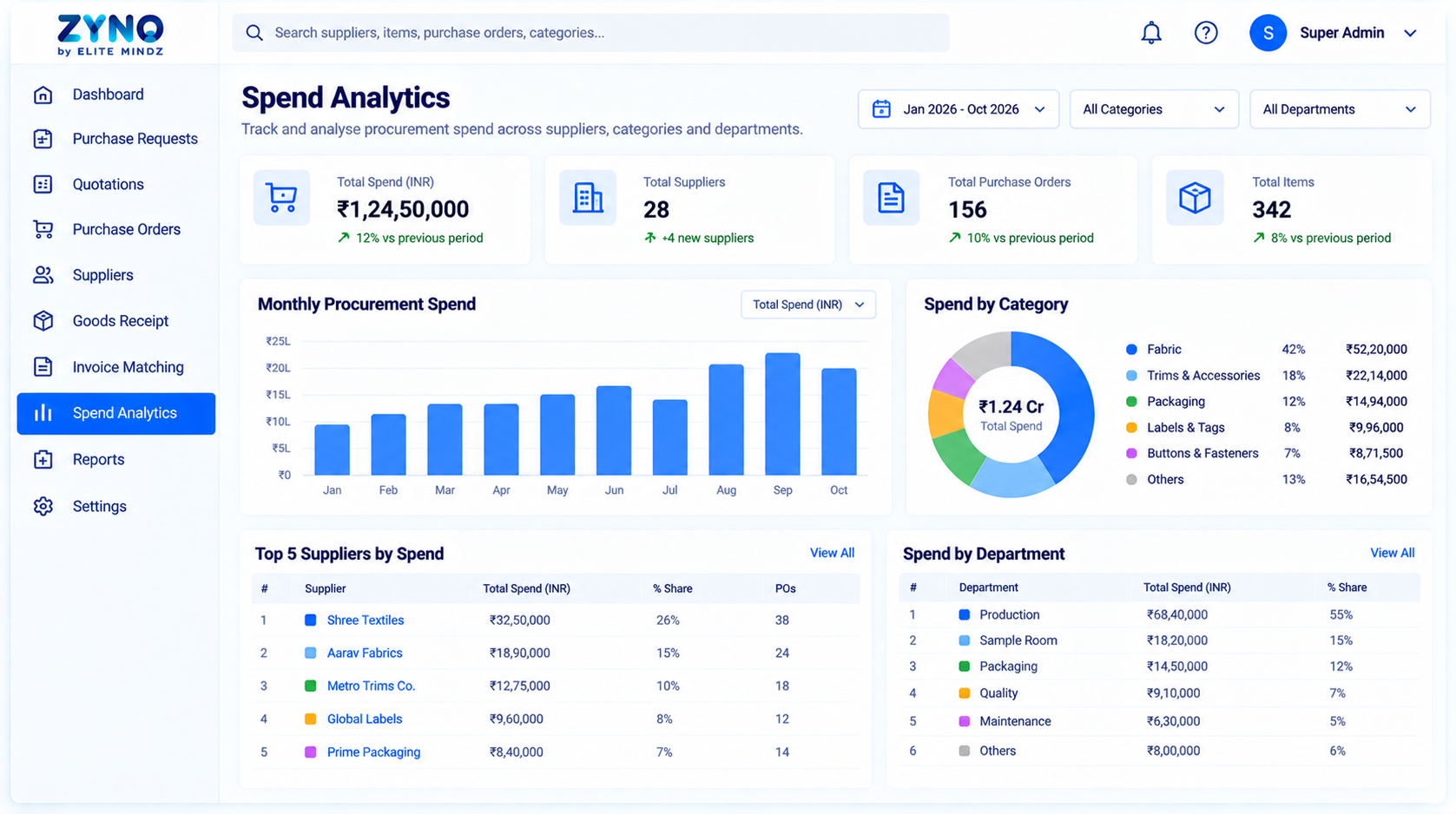Click the Total Purchase Orders document icon
This screenshot has width=1456, height=814.
point(891,198)
